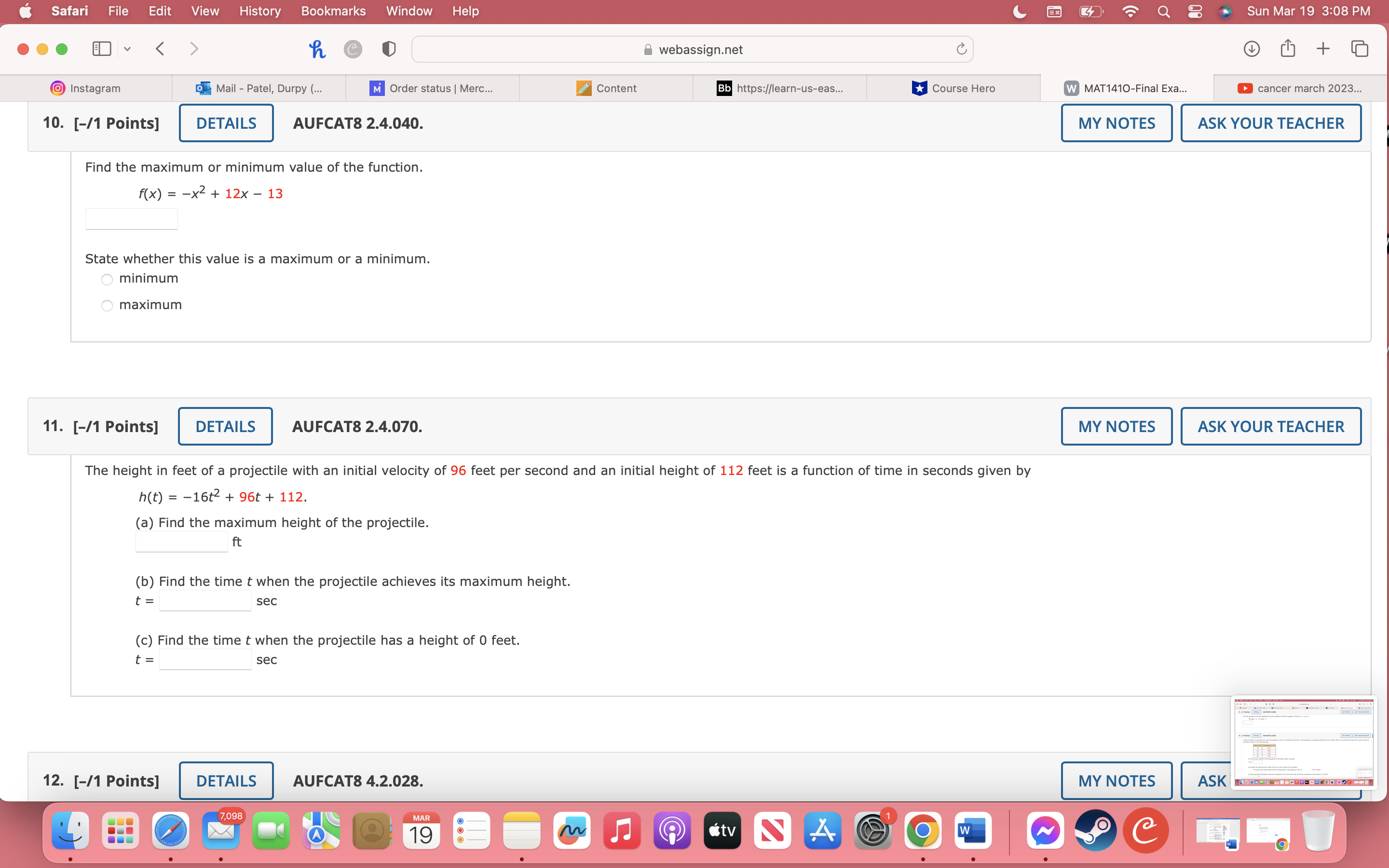Toggle dark mode via the moon menu icon

click(x=1020, y=11)
